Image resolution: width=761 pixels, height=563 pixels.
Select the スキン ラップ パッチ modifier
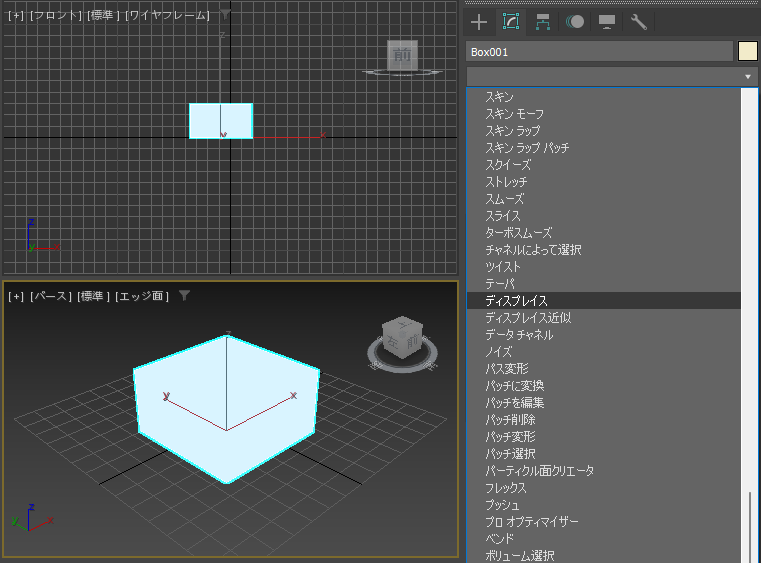point(604,148)
